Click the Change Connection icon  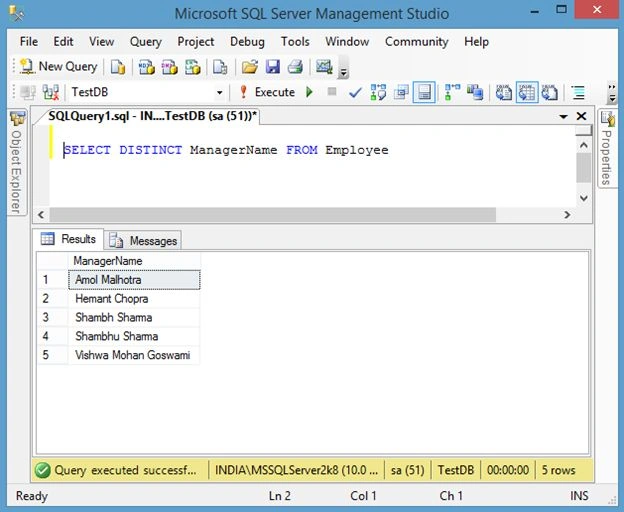point(51,92)
